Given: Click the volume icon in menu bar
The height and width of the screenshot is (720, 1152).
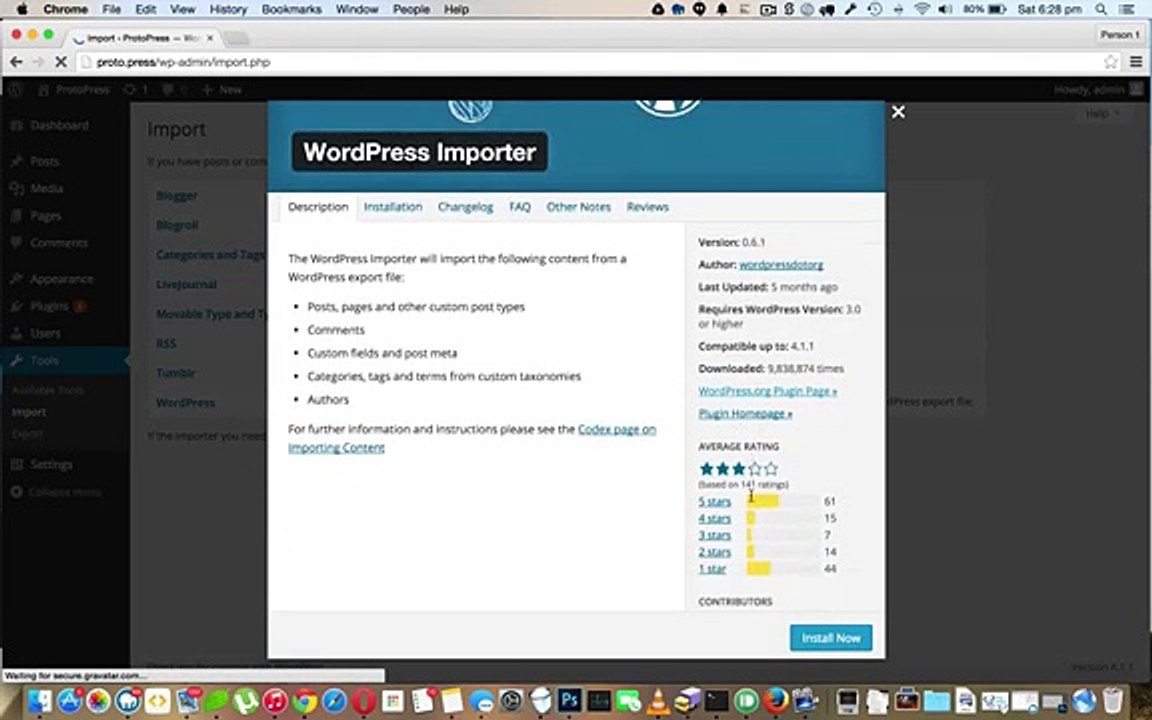Looking at the screenshot, I should (946, 10).
